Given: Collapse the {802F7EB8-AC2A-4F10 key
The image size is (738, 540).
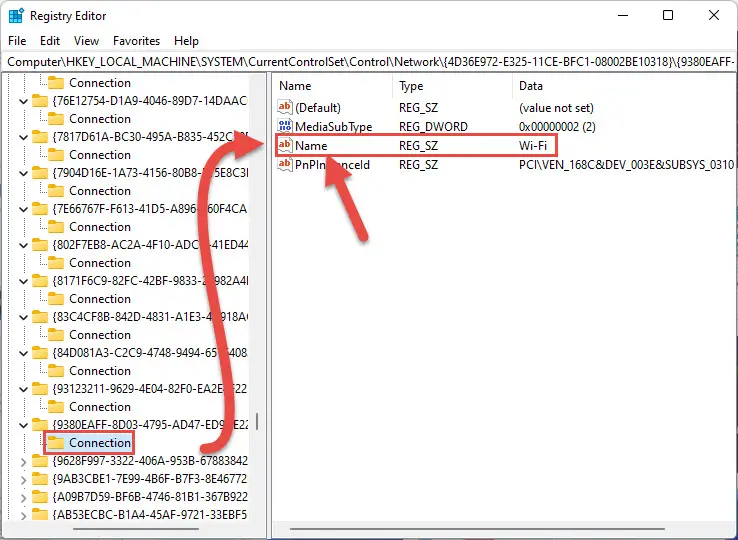Looking at the screenshot, I should pos(24,245).
